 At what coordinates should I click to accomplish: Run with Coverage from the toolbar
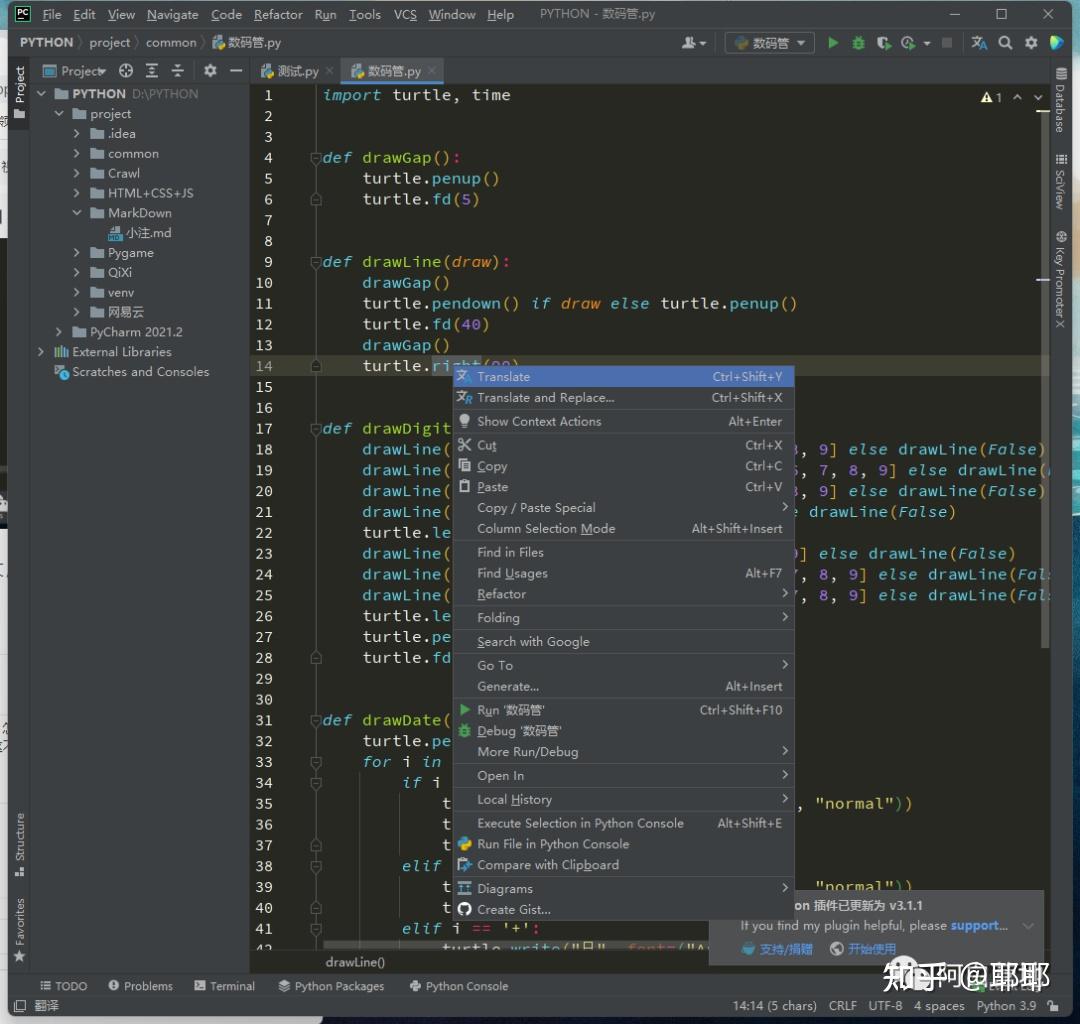(x=883, y=43)
